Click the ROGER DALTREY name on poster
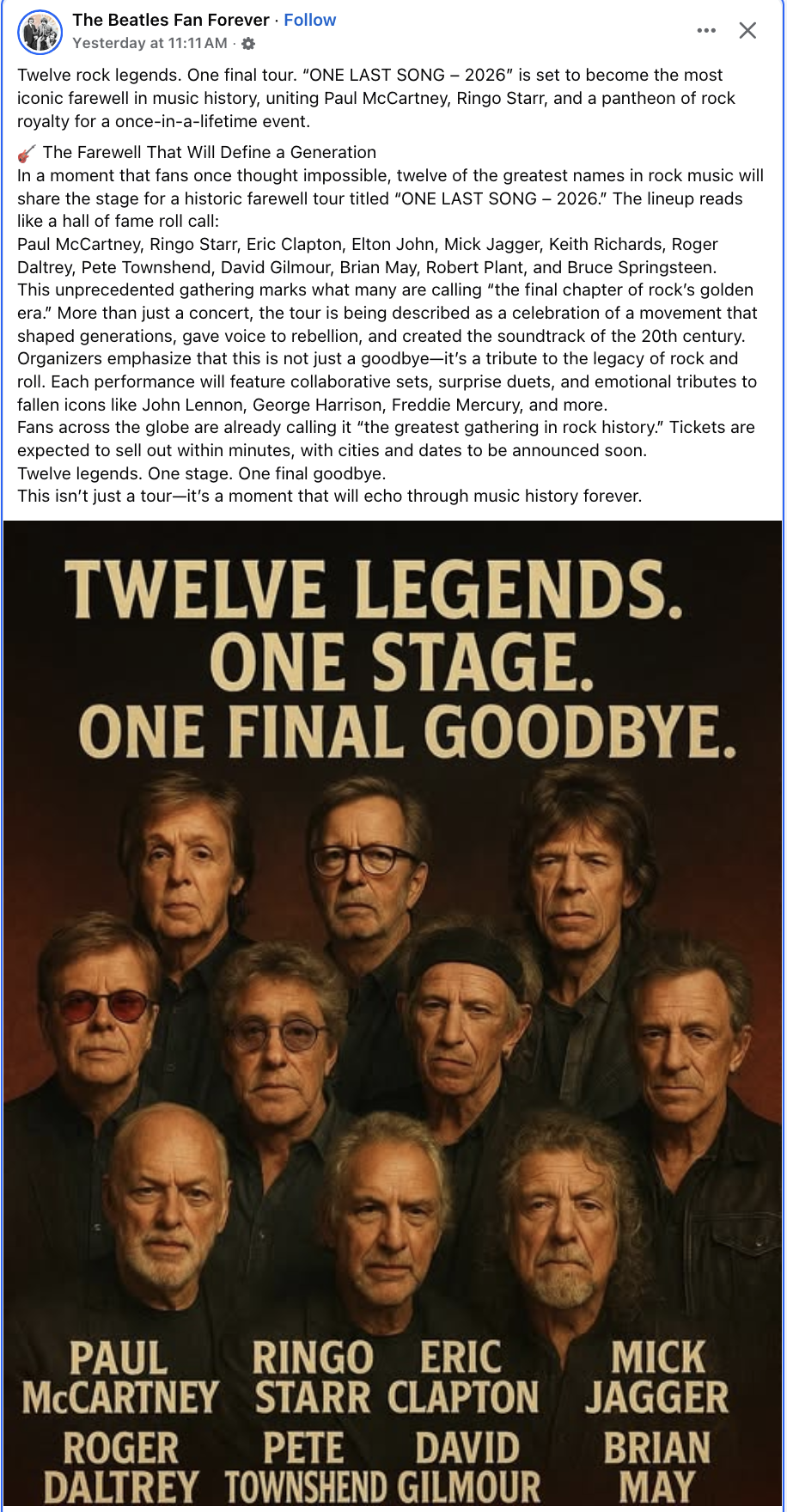This screenshot has height=1512, width=787. (120, 1467)
